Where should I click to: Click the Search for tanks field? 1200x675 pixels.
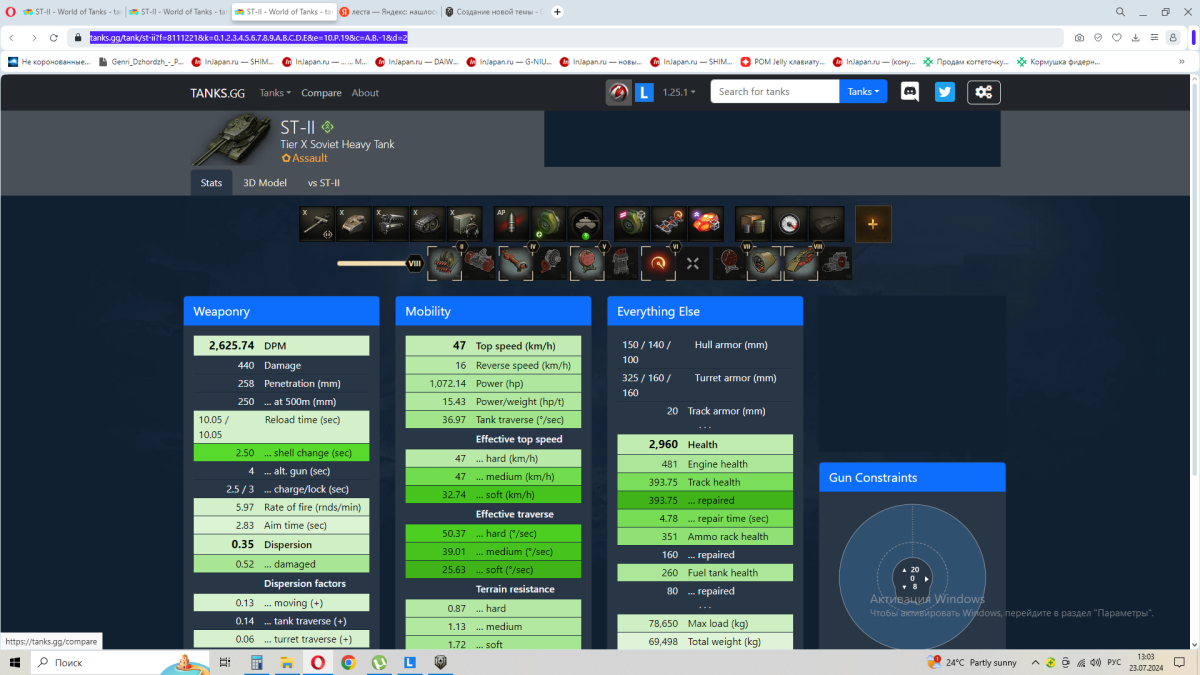click(x=775, y=91)
